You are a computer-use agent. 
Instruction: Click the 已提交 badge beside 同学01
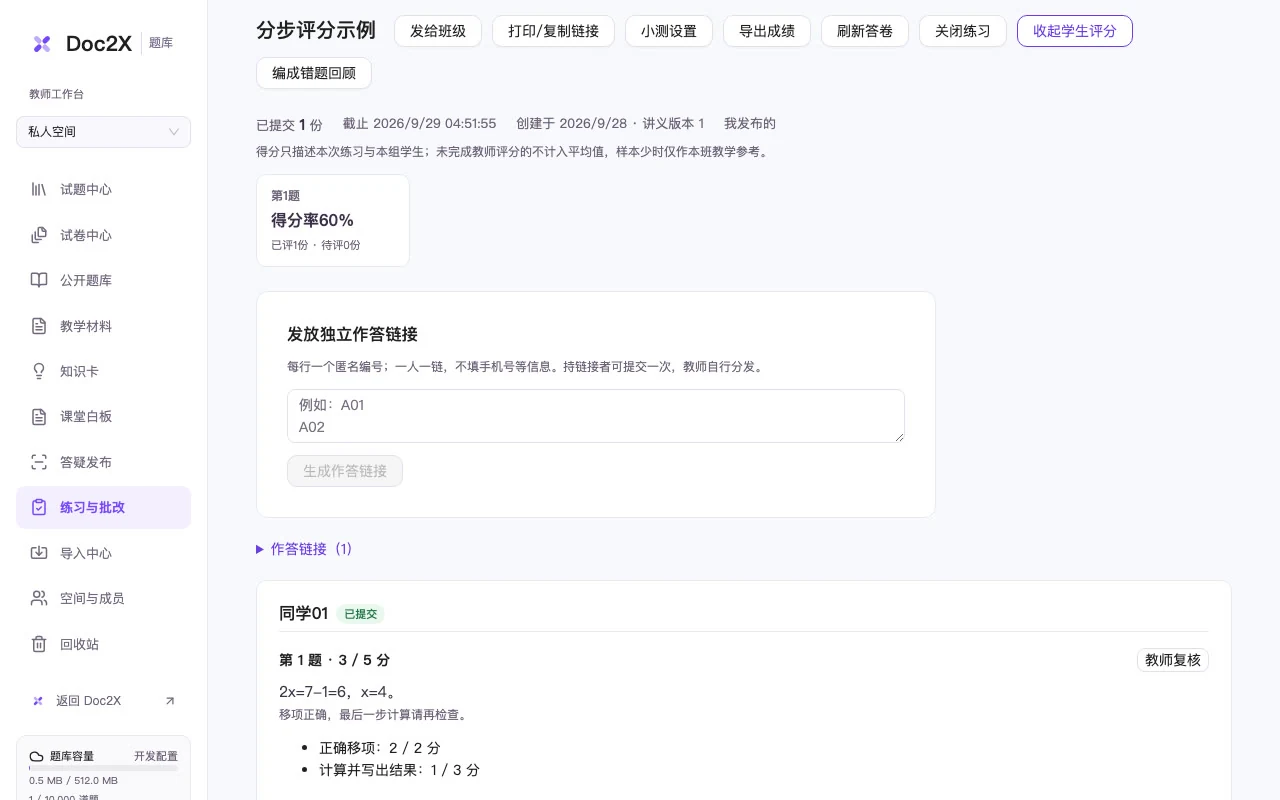(x=360, y=614)
